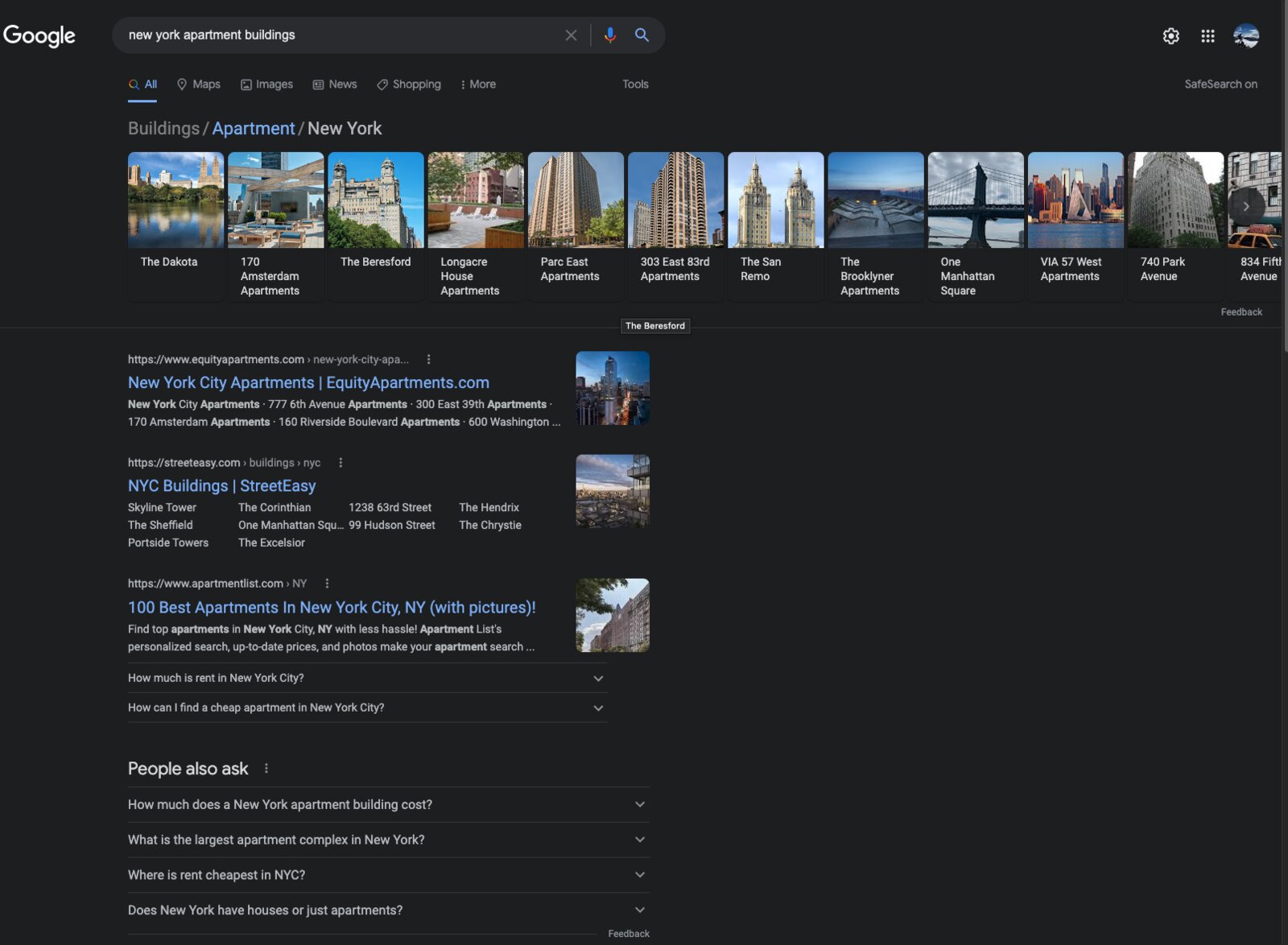This screenshot has width=1288, height=945.
Task: Click Feedback below People also ask
Action: point(629,934)
